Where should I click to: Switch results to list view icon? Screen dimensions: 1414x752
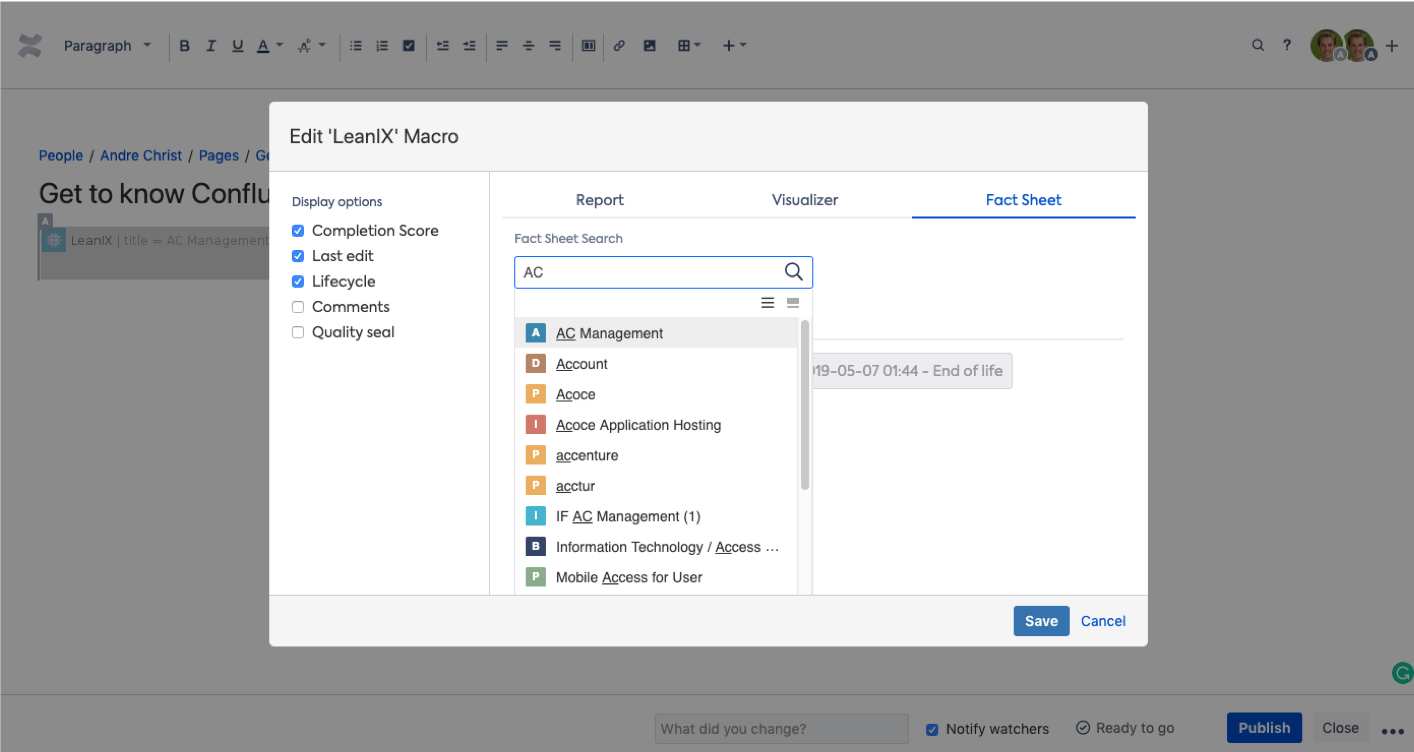768,303
